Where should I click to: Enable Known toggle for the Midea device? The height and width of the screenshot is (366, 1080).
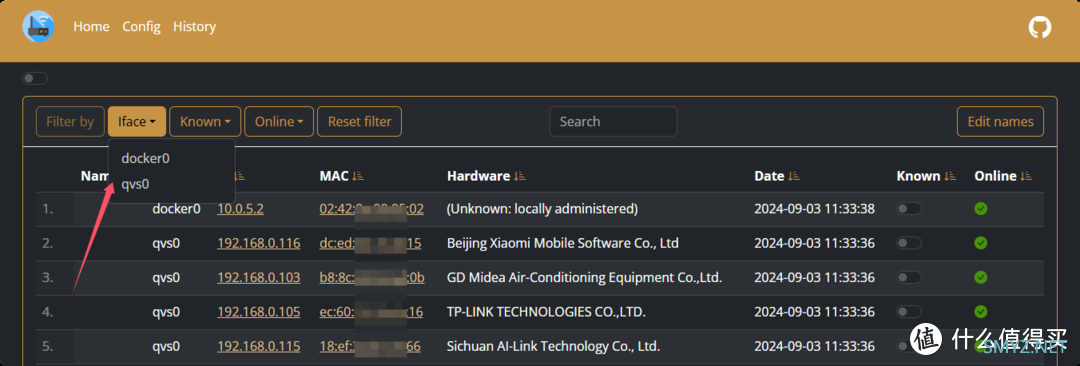click(x=909, y=277)
